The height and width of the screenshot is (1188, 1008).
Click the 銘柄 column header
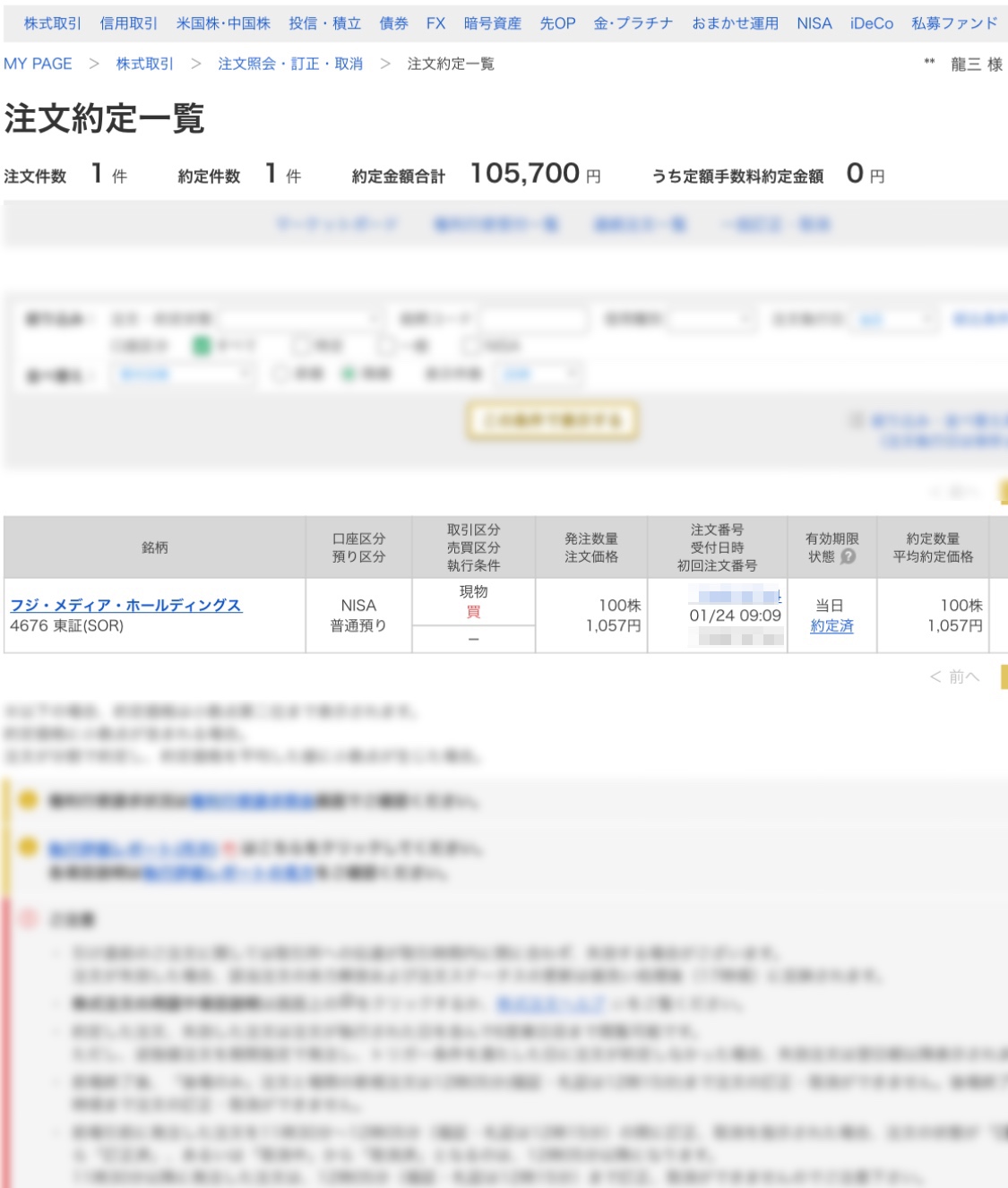point(154,547)
